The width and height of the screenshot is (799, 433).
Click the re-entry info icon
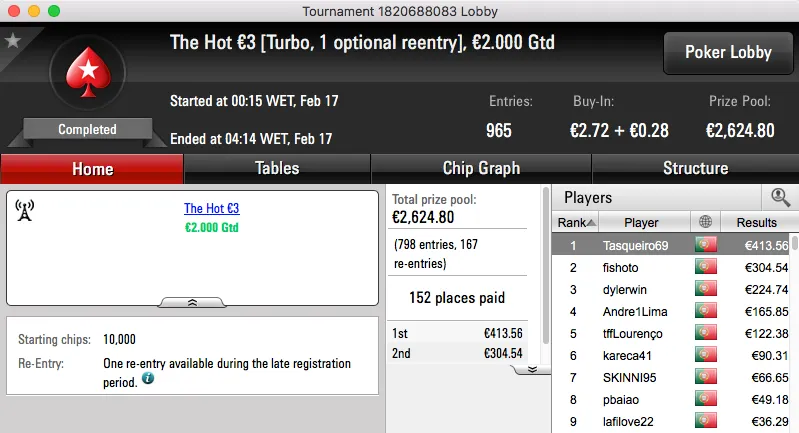pos(148,379)
